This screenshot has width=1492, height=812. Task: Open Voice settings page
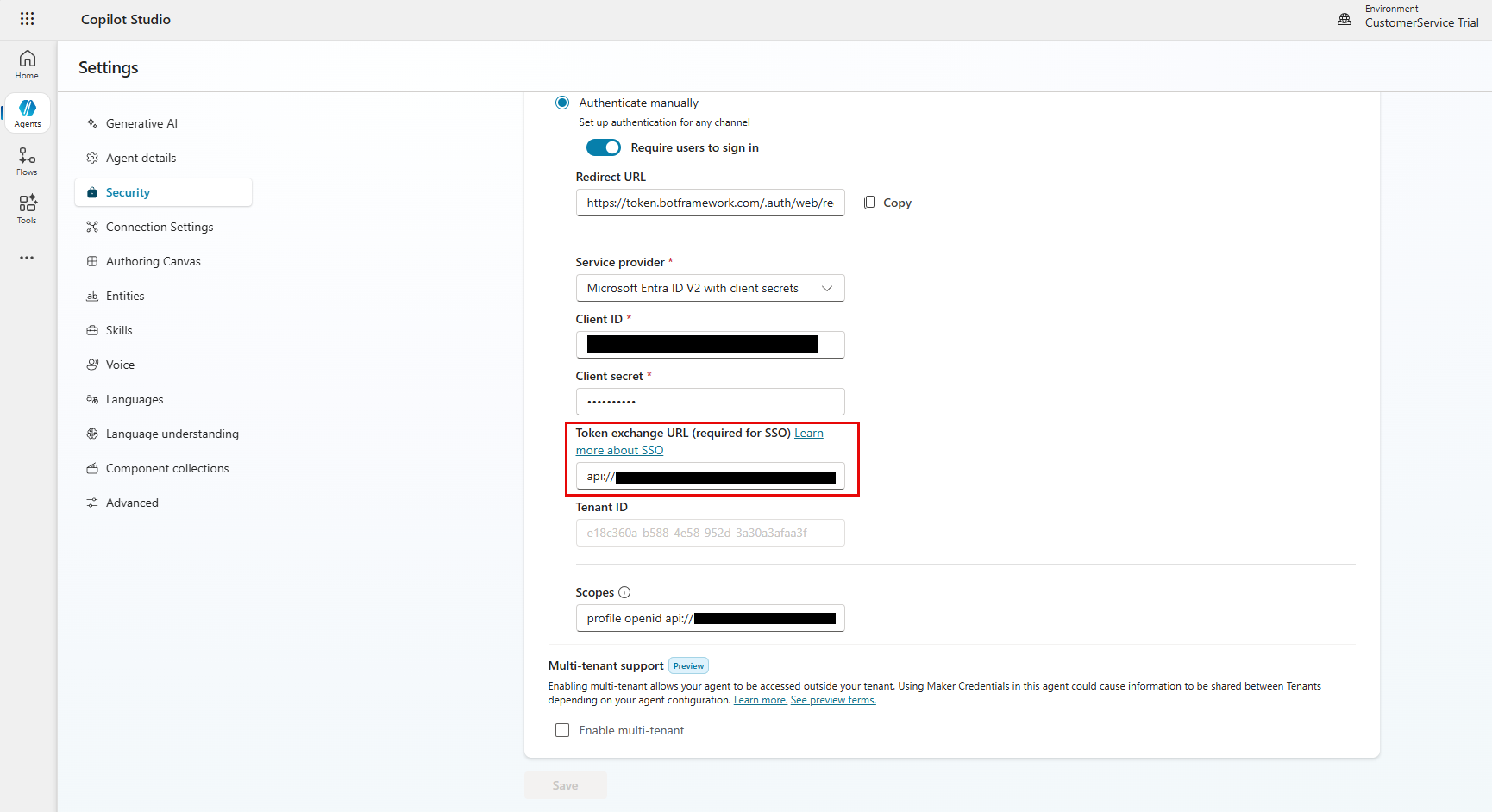163,365
